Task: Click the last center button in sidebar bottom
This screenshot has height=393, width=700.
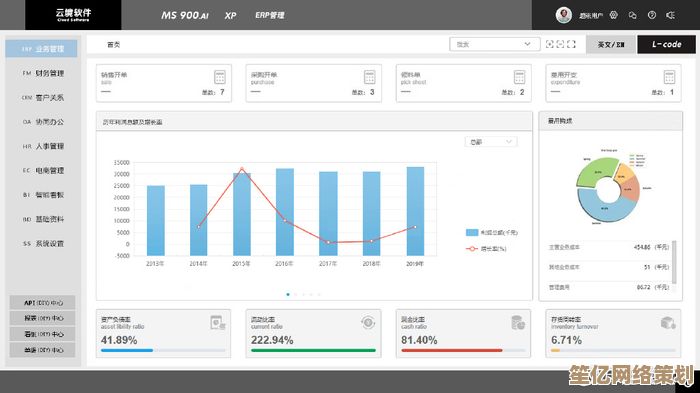Action: (x=43, y=350)
